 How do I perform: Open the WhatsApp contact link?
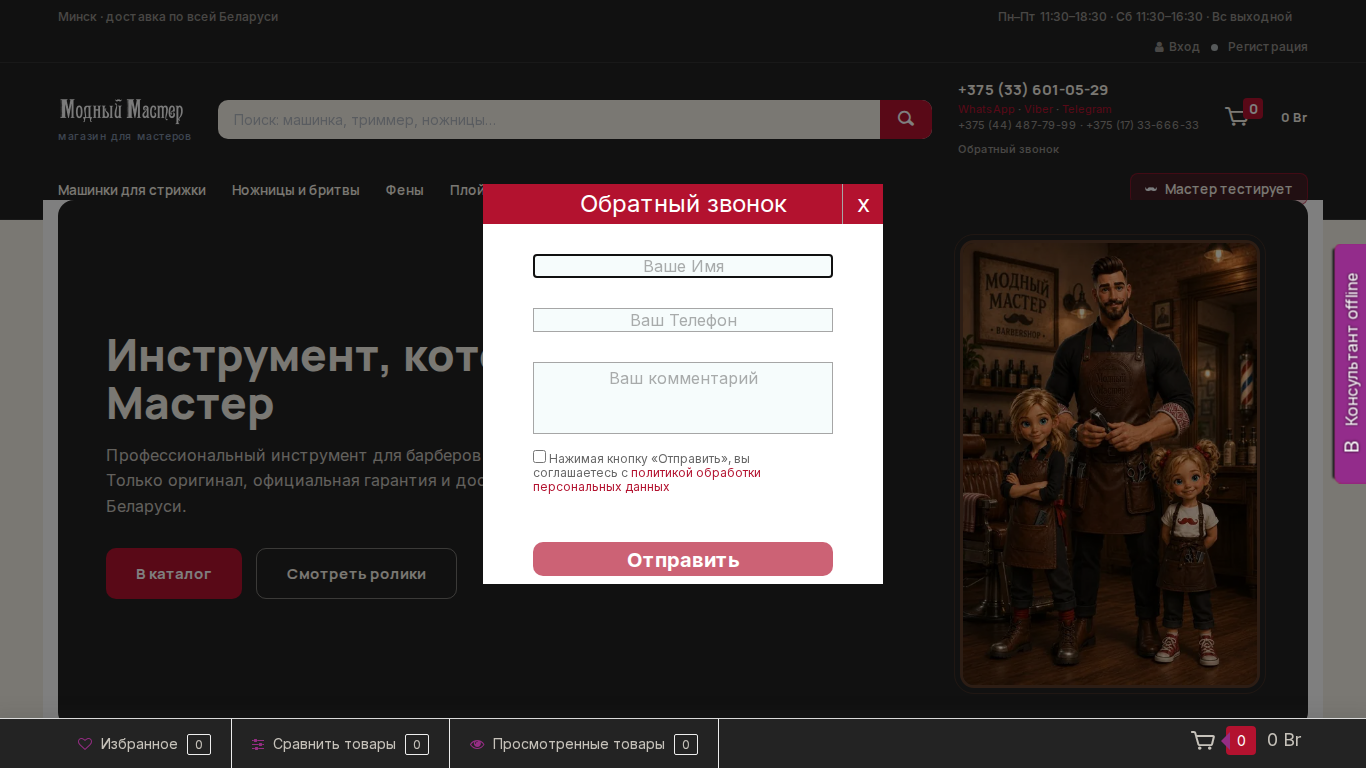tap(986, 109)
